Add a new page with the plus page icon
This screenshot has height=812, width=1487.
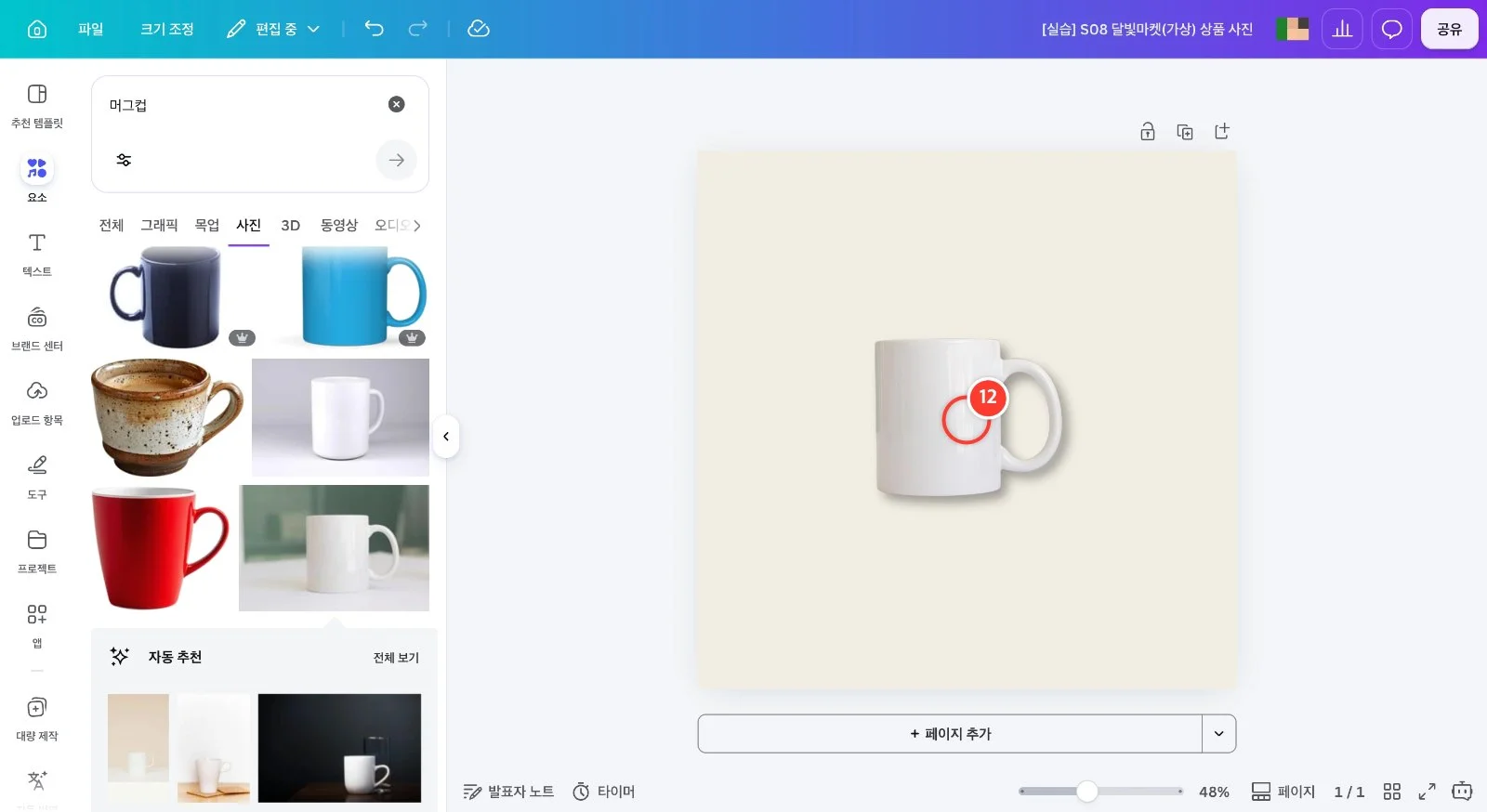pyautogui.click(x=1222, y=132)
